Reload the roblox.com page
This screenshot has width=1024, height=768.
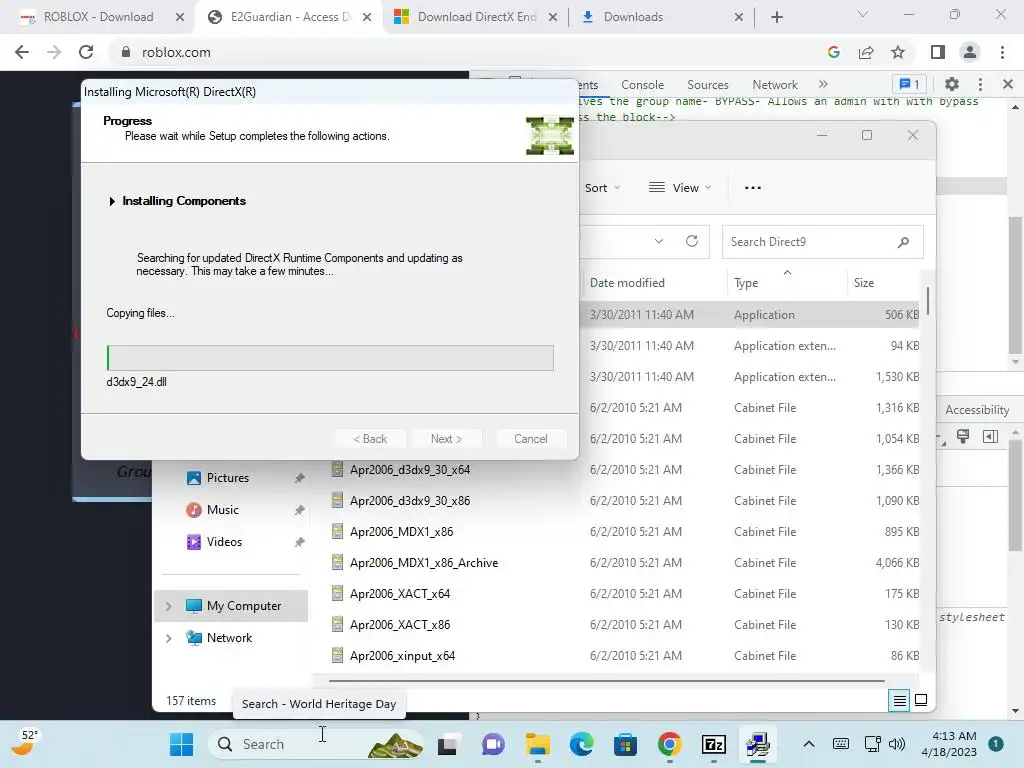coord(86,52)
